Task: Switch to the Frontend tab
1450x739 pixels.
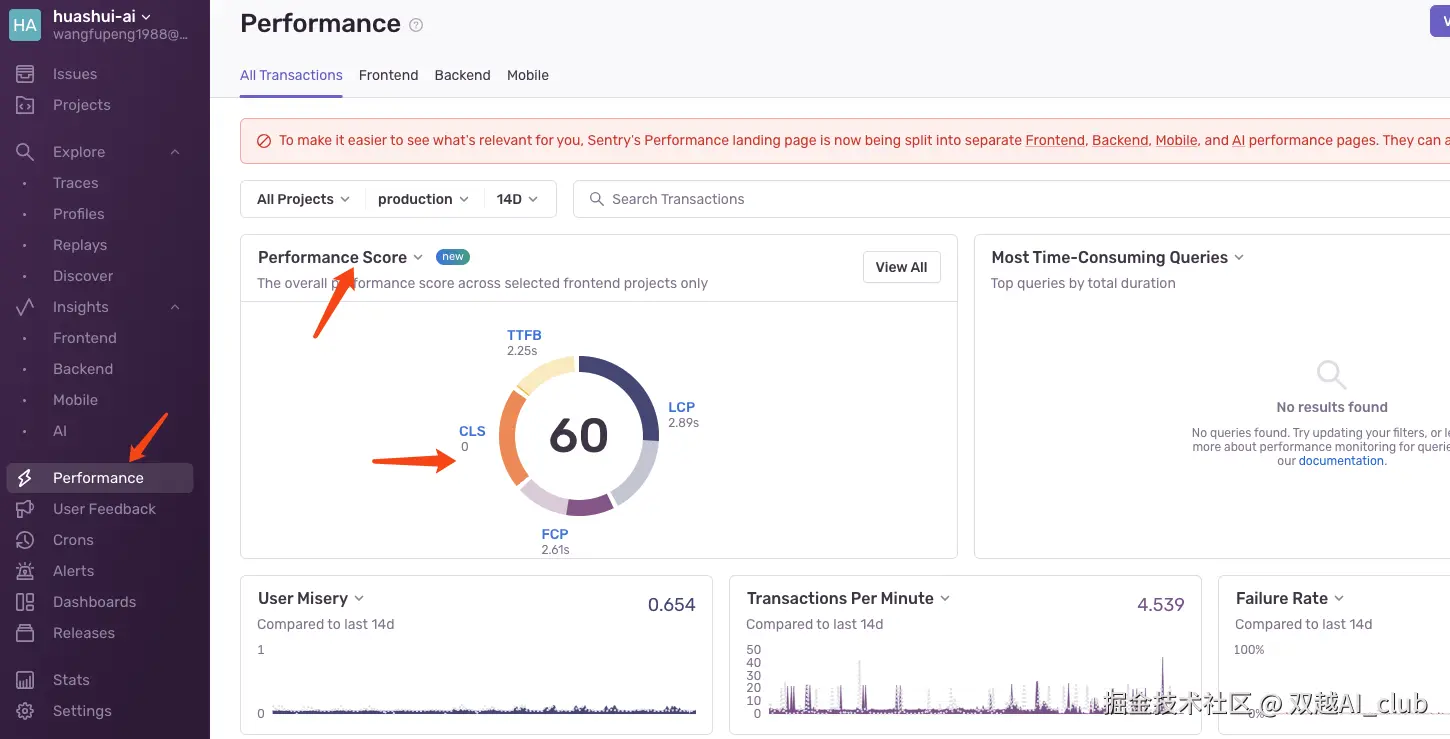Action: [x=388, y=75]
